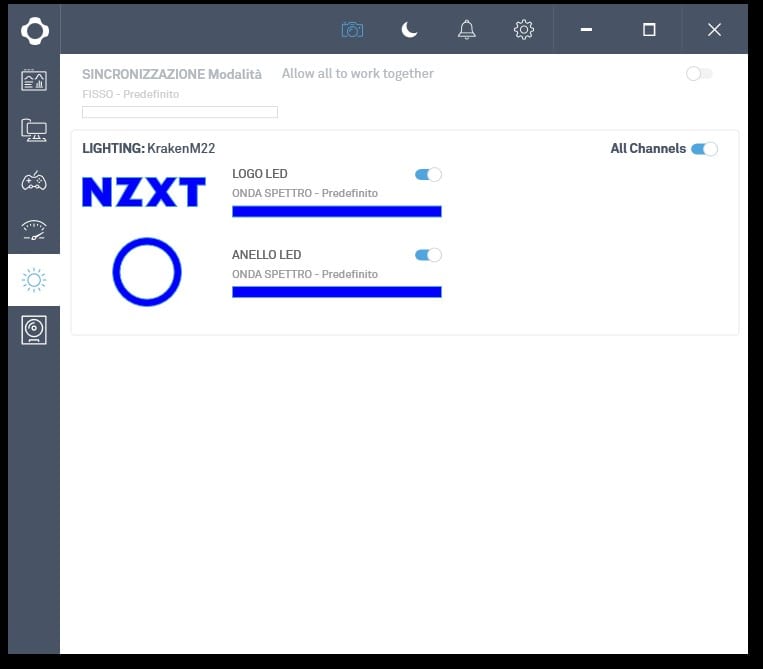
Task: Click the empty sync mode color bar
Action: click(x=180, y=112)
